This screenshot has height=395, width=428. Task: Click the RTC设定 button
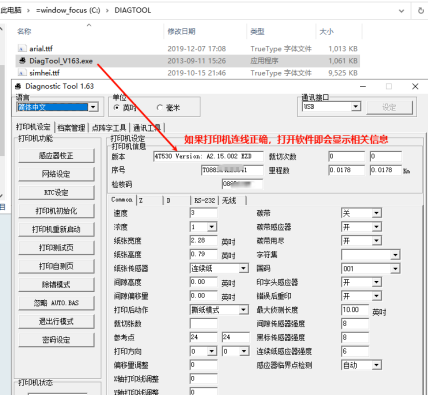coord(56,193)
